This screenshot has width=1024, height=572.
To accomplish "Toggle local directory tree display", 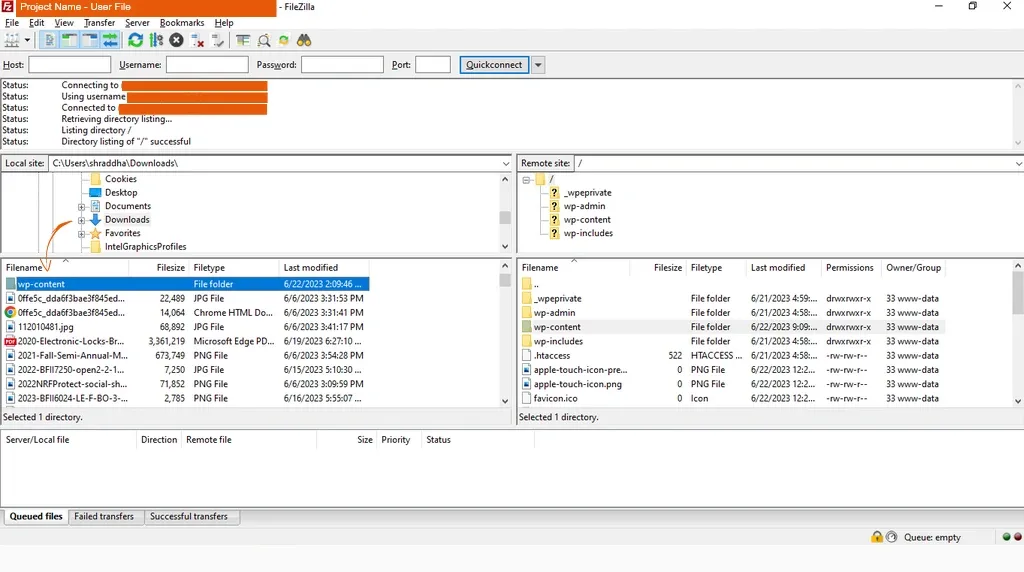I will point(69,40).
